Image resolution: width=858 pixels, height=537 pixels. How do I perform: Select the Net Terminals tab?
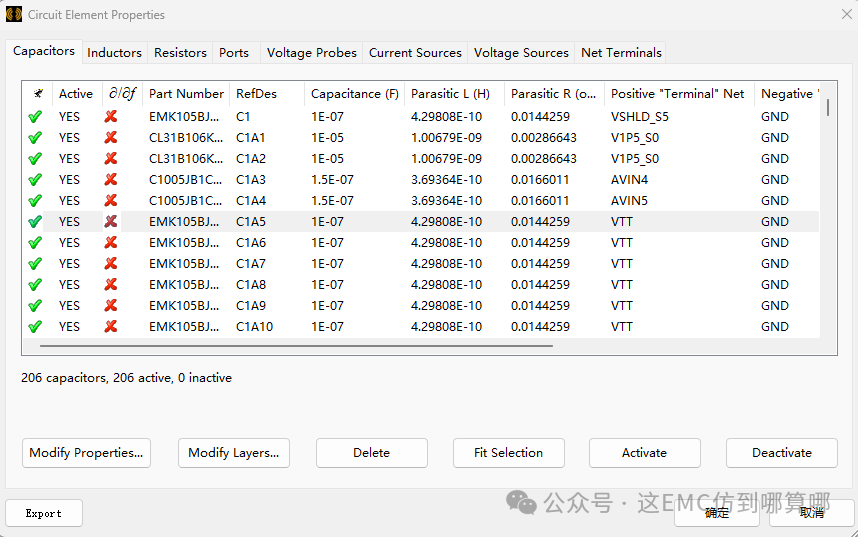621,53
